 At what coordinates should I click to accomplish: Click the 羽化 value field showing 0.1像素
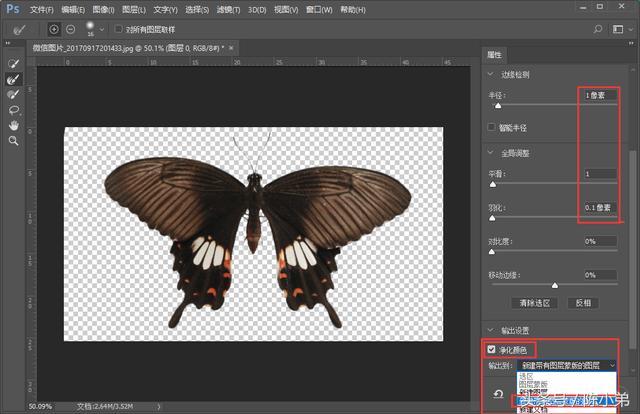600,207
